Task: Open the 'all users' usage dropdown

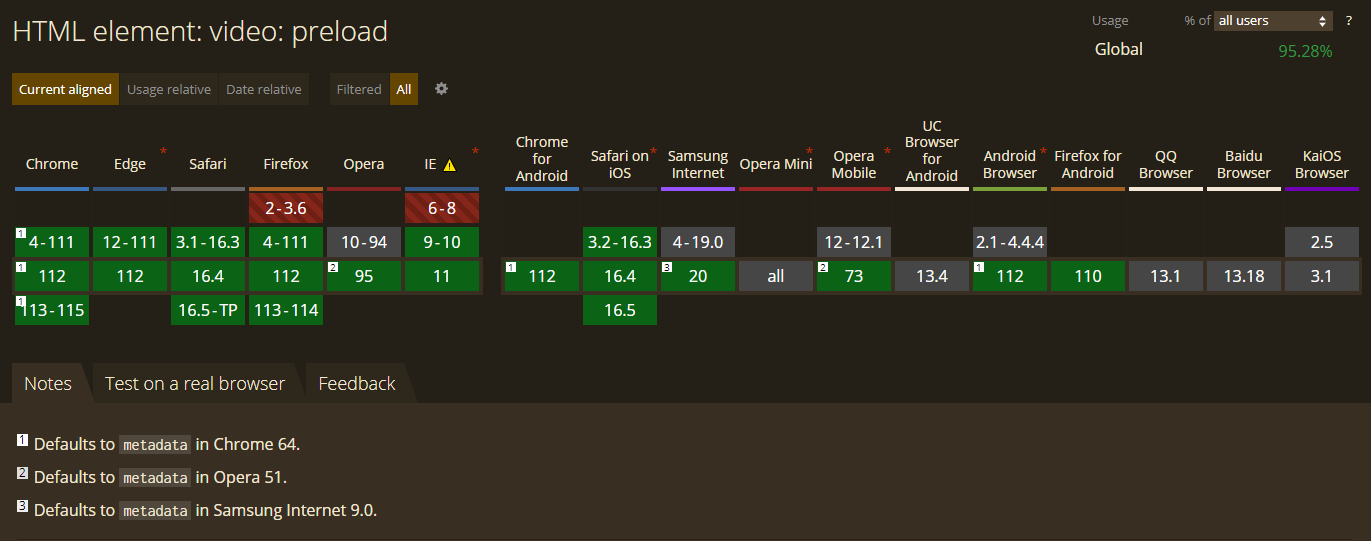Action: 1273,21
